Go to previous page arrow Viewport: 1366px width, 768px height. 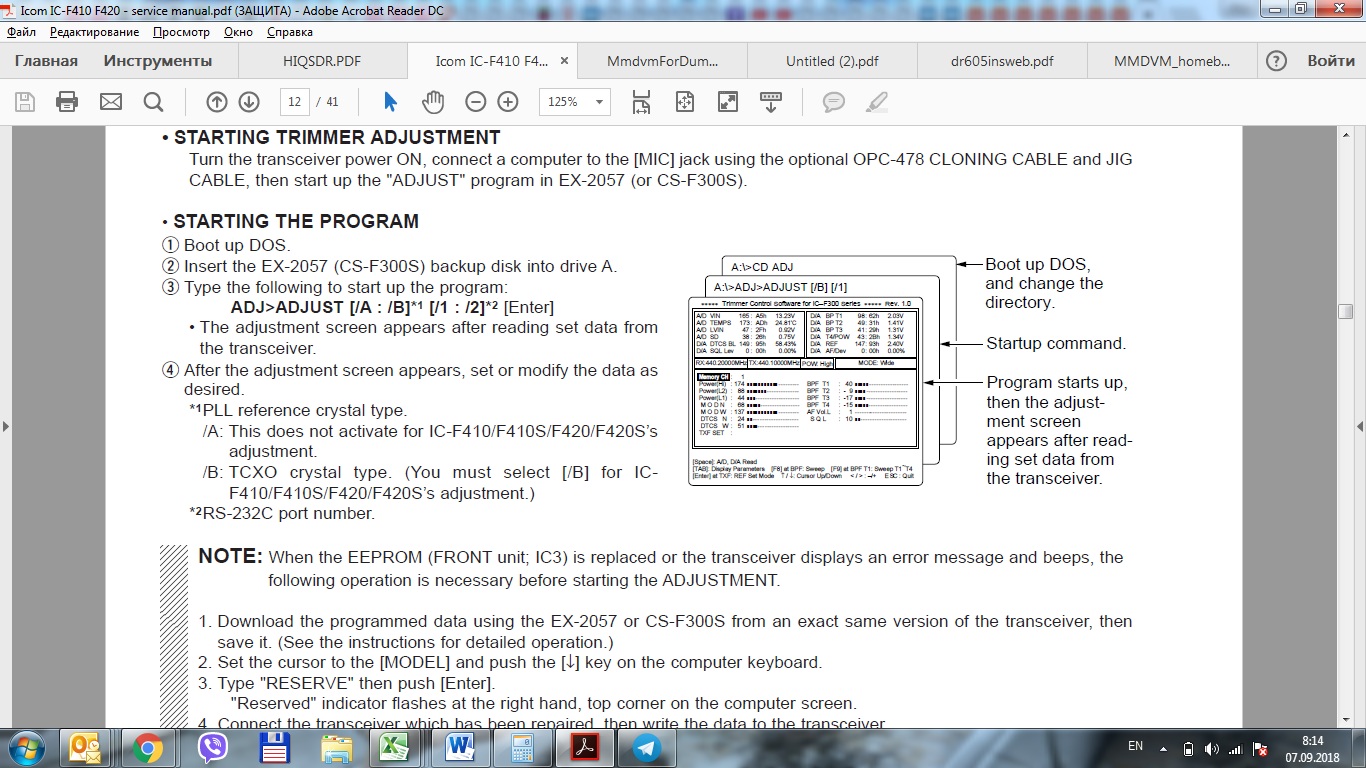217,102
